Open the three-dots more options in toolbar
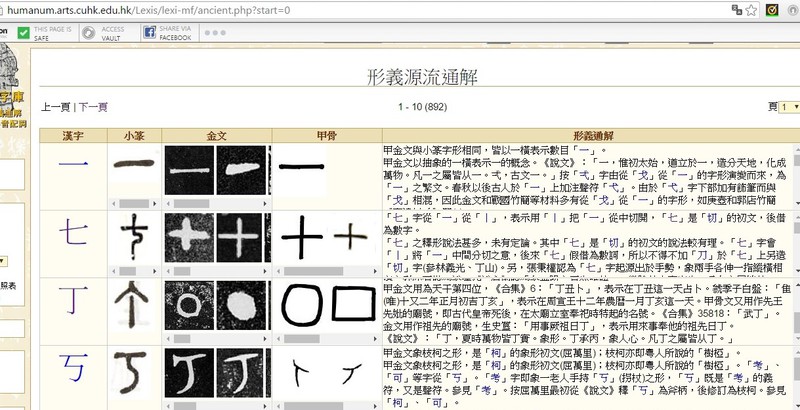Viewport: 800px width, 410px height. coord(215,33)
